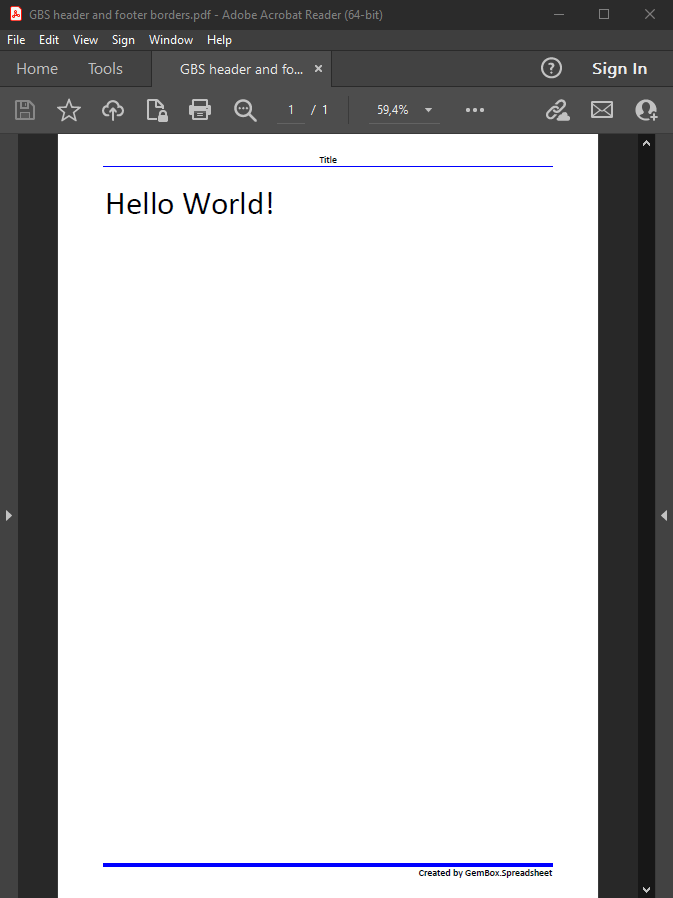The width and height of the screenshot is (673, 898).
Task: Share a link using the link icon
Action: (x=557, y=110)
